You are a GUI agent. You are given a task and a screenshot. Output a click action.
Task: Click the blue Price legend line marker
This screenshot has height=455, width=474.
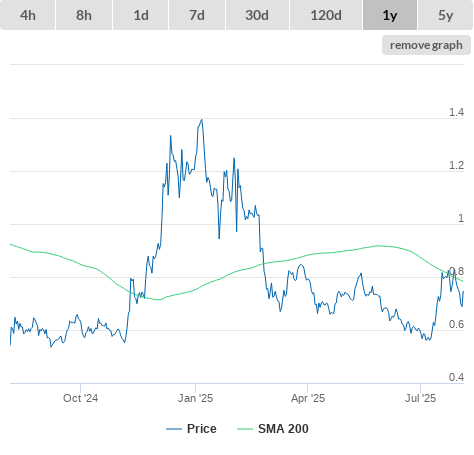174,429
